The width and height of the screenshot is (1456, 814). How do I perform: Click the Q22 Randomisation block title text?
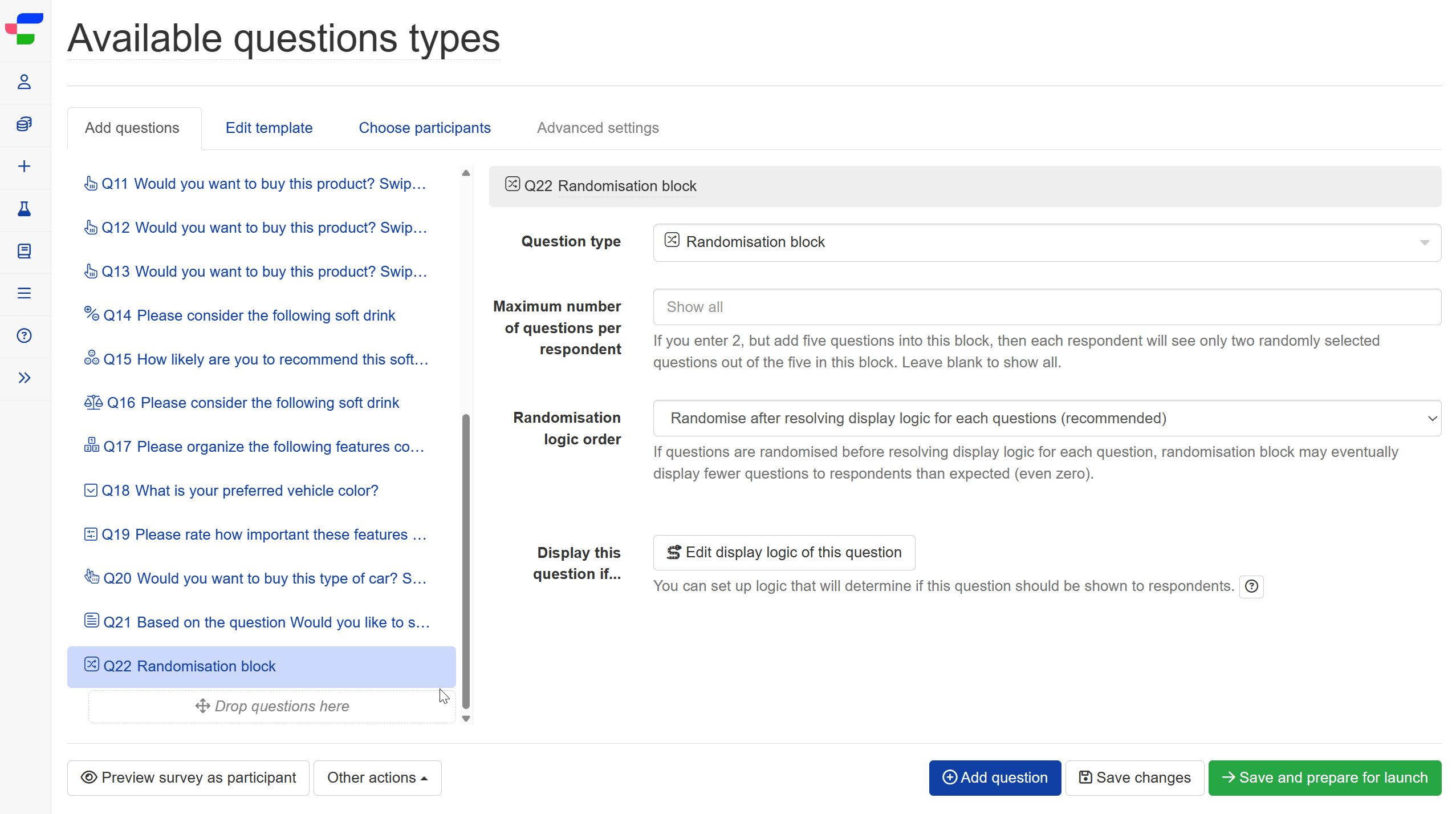627,186
